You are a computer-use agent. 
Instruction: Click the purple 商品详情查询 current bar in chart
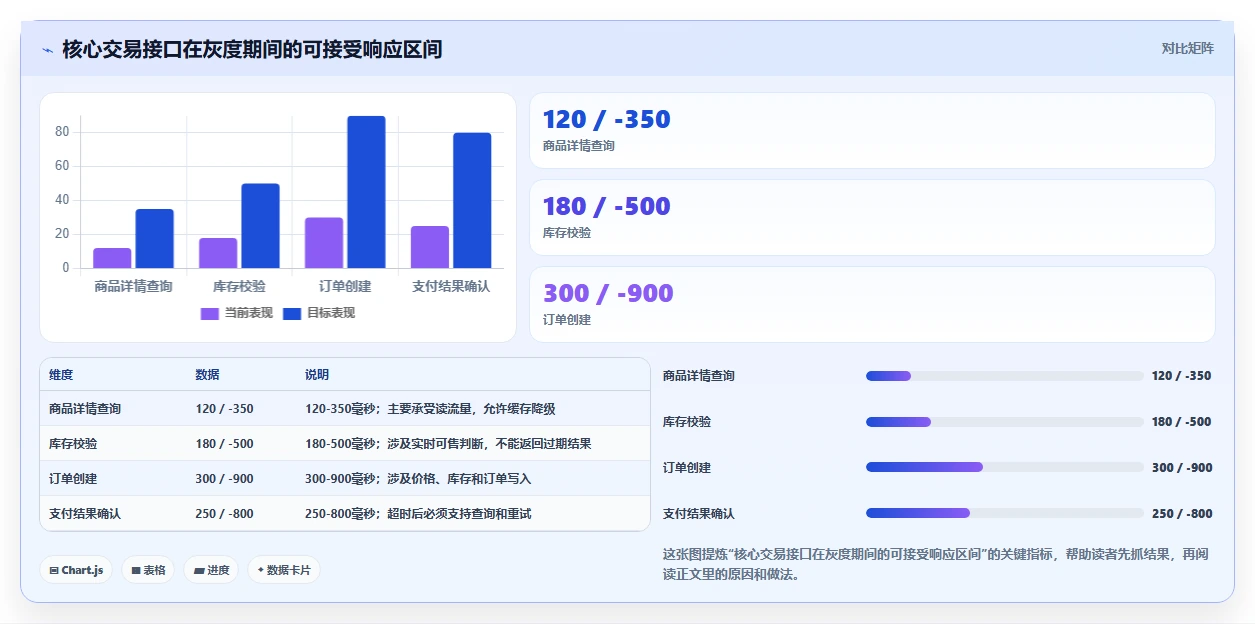click(112, 258)
